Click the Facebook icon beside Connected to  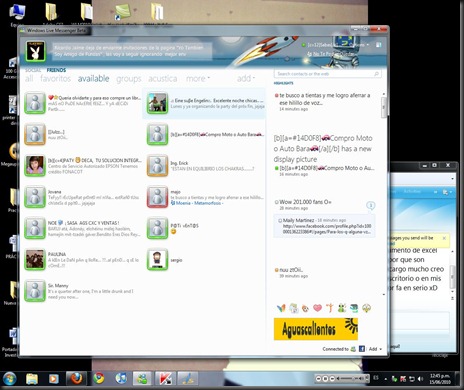[x=362, y=349]
